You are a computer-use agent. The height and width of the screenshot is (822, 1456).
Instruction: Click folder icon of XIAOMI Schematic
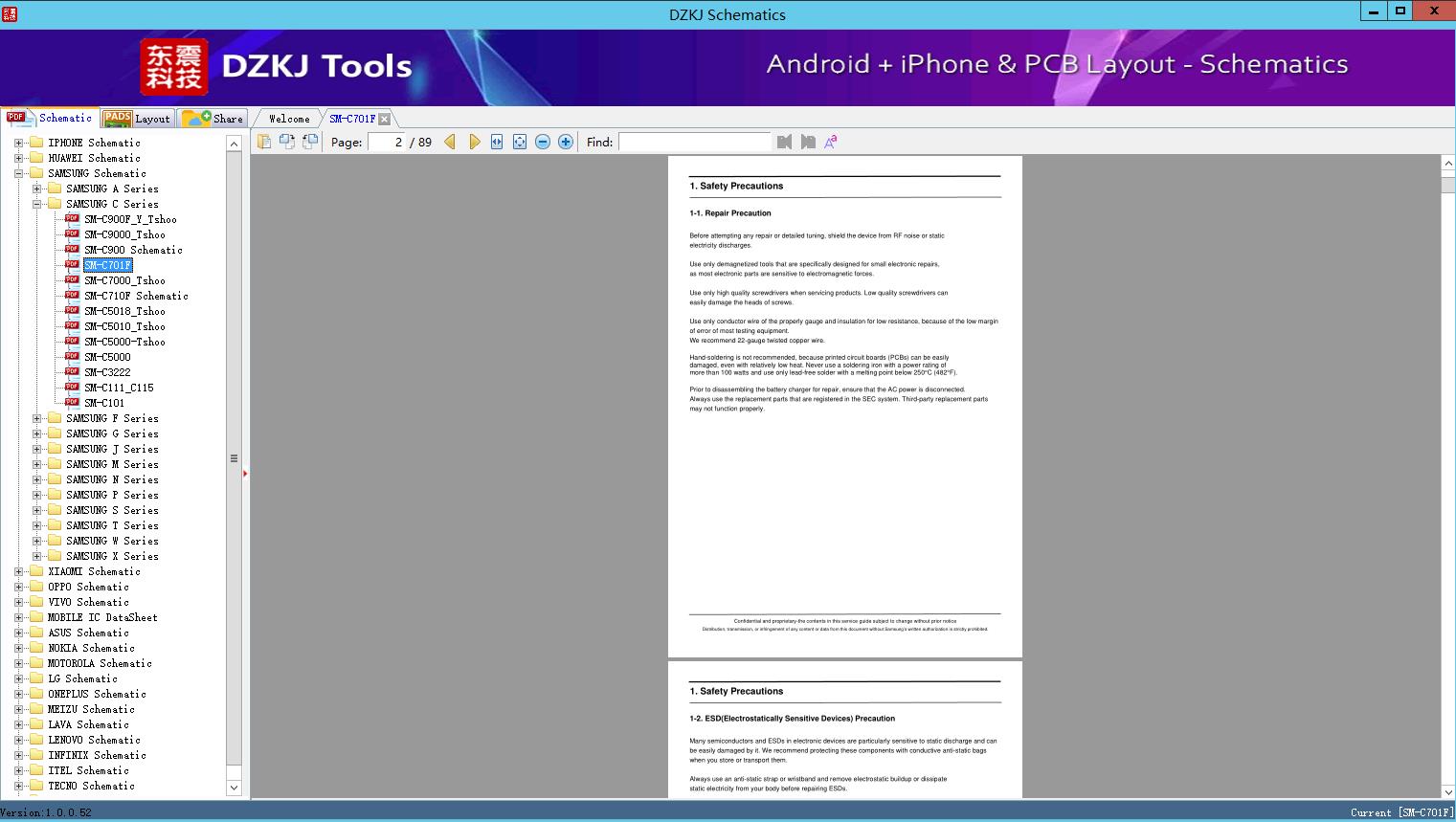point(36,571)
